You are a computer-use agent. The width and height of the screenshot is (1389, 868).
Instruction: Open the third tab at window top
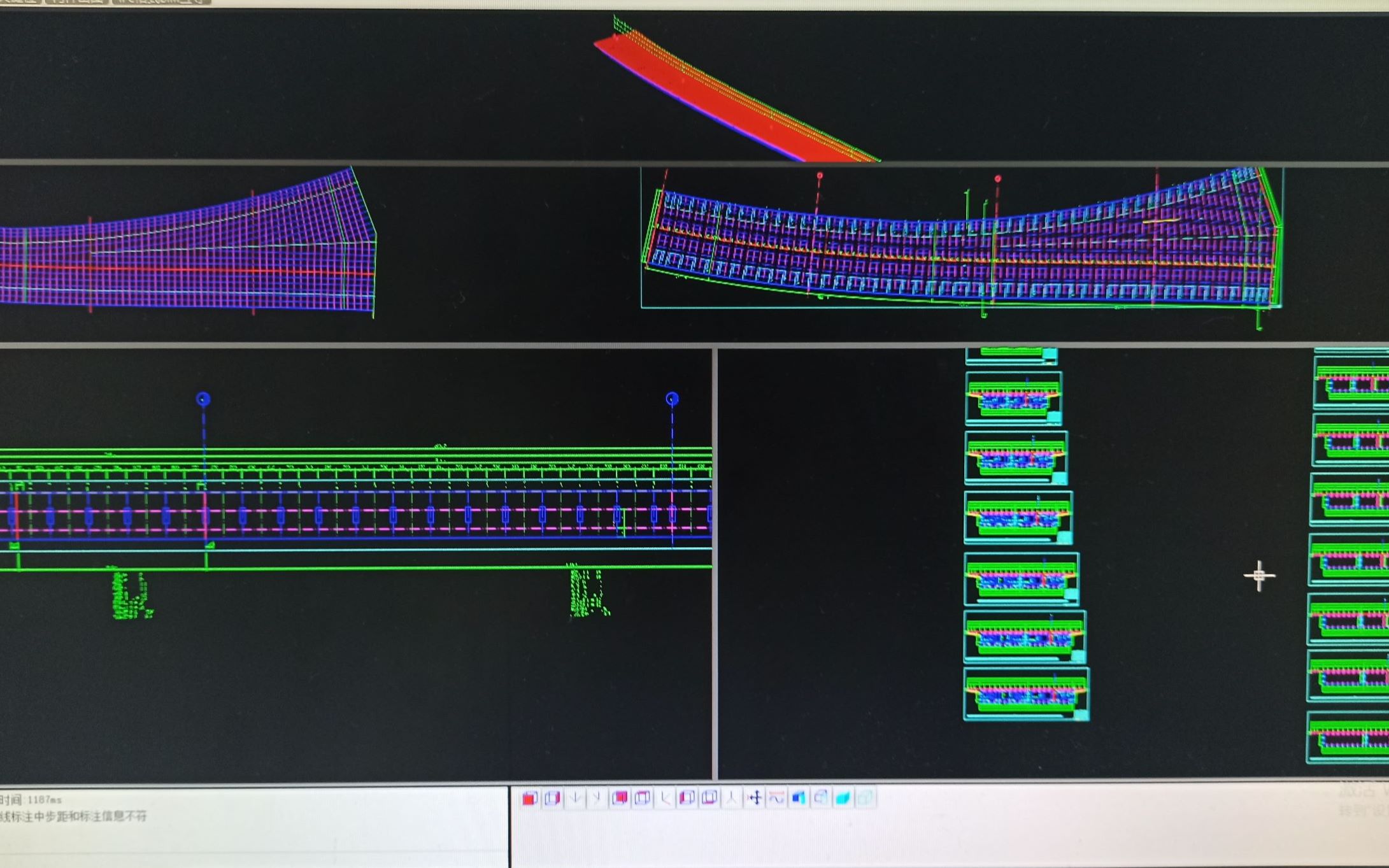pyautogui.click(x=160, y=2)
